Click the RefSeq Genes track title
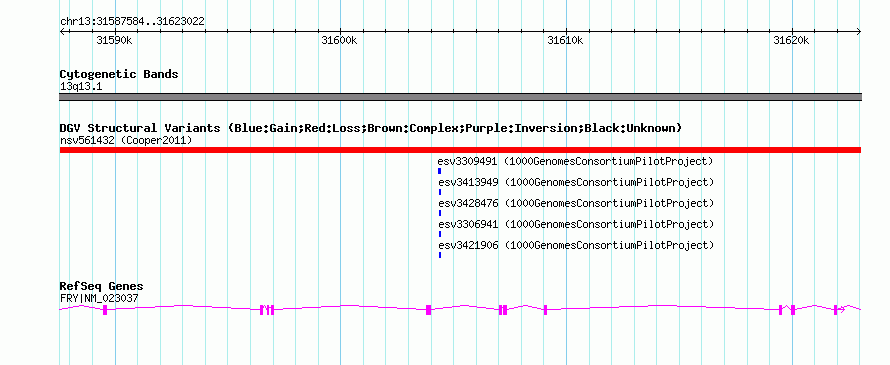 click(x=102, y=287)
